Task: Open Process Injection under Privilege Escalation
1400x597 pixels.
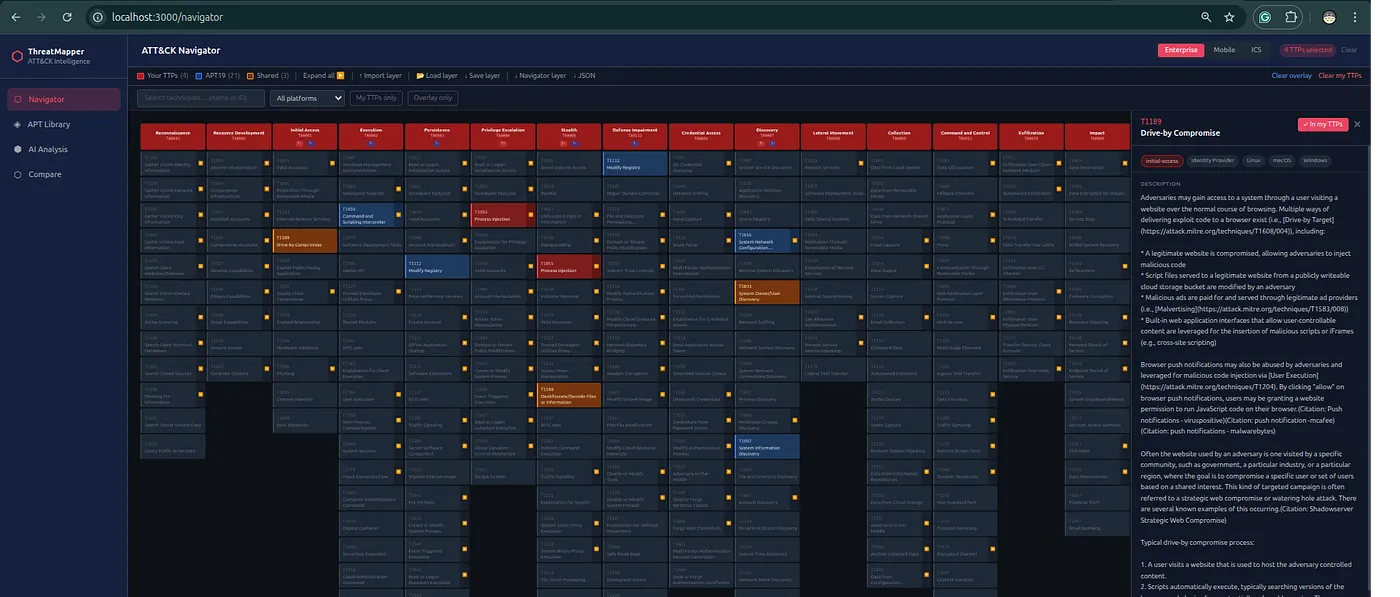Action: click(502, 214)
